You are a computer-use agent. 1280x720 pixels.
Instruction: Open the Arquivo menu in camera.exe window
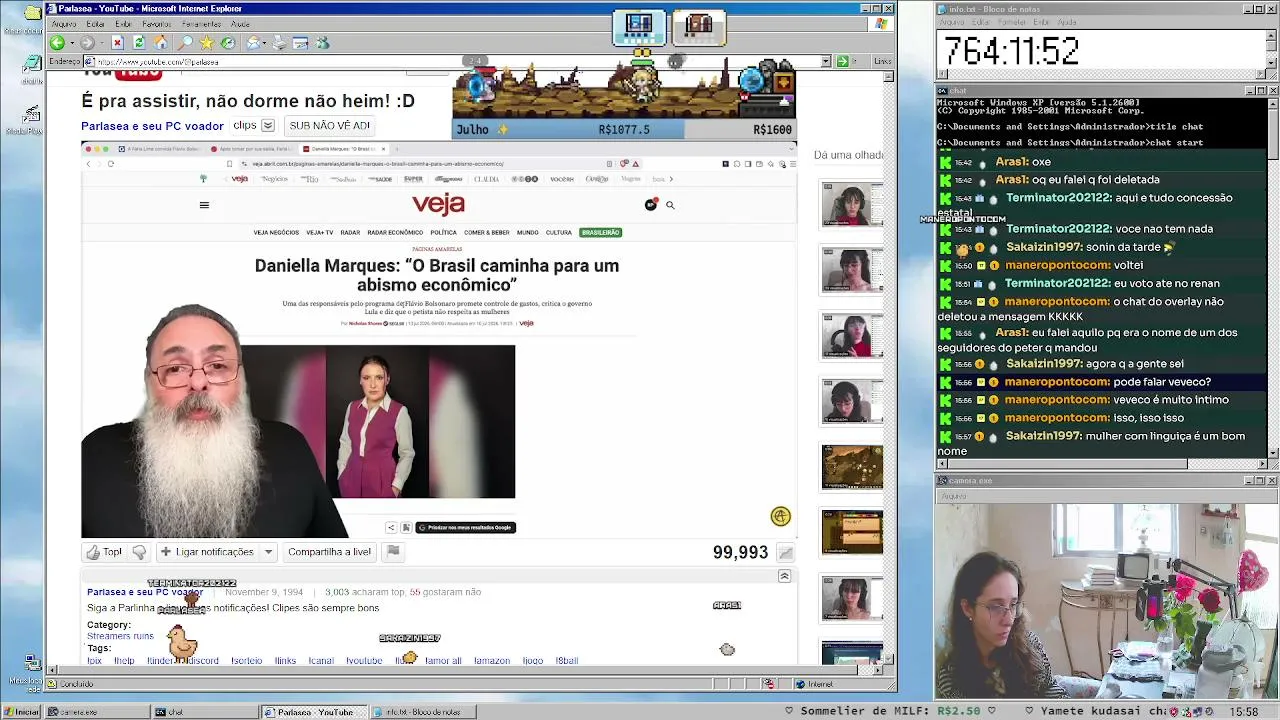(x=954, y=496)
